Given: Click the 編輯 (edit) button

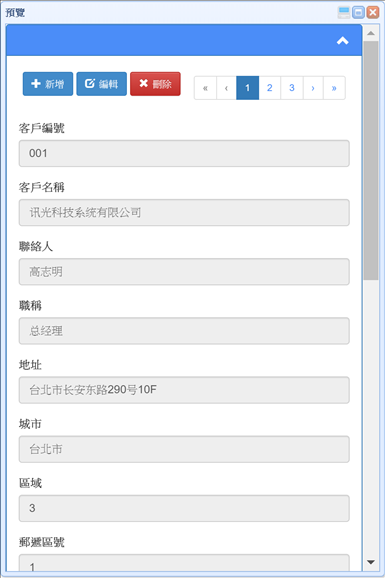Looking at the screenshot, I should tap(101, 84).
